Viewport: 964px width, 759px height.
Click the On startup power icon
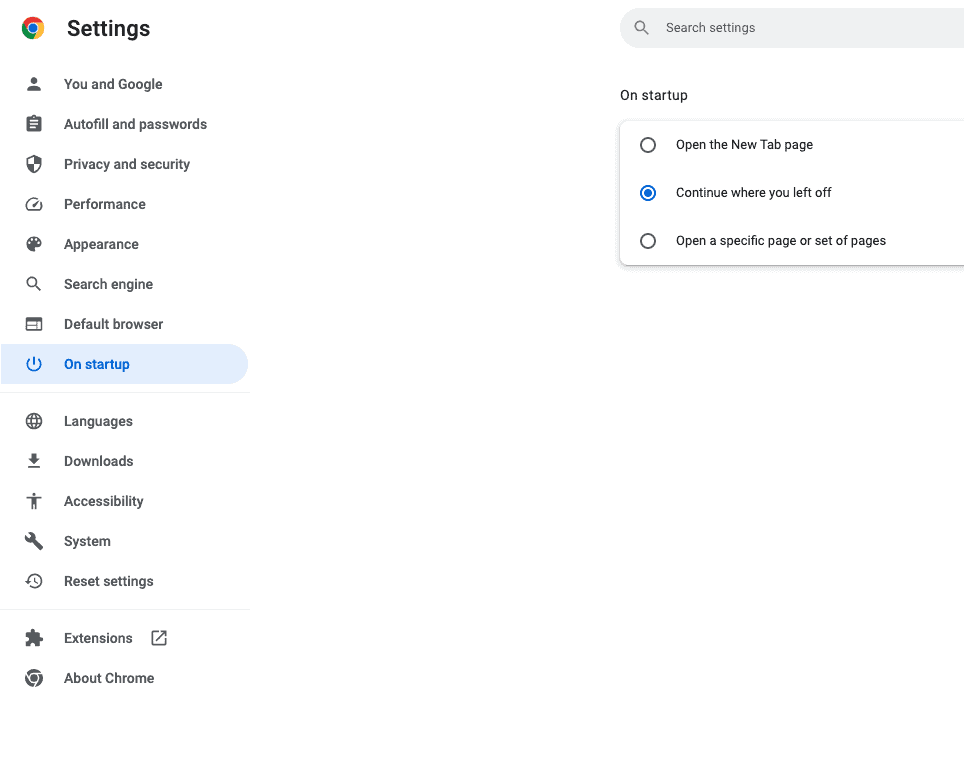click(x=34, y=364)
